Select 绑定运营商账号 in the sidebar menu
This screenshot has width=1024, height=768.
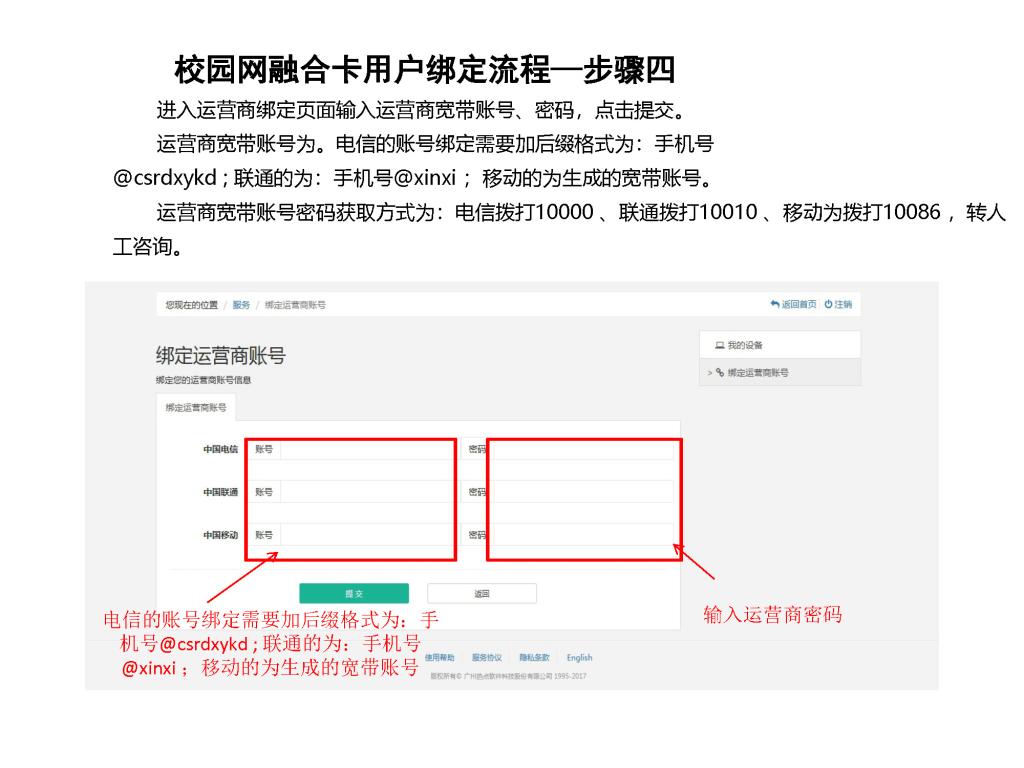(757, 372)
